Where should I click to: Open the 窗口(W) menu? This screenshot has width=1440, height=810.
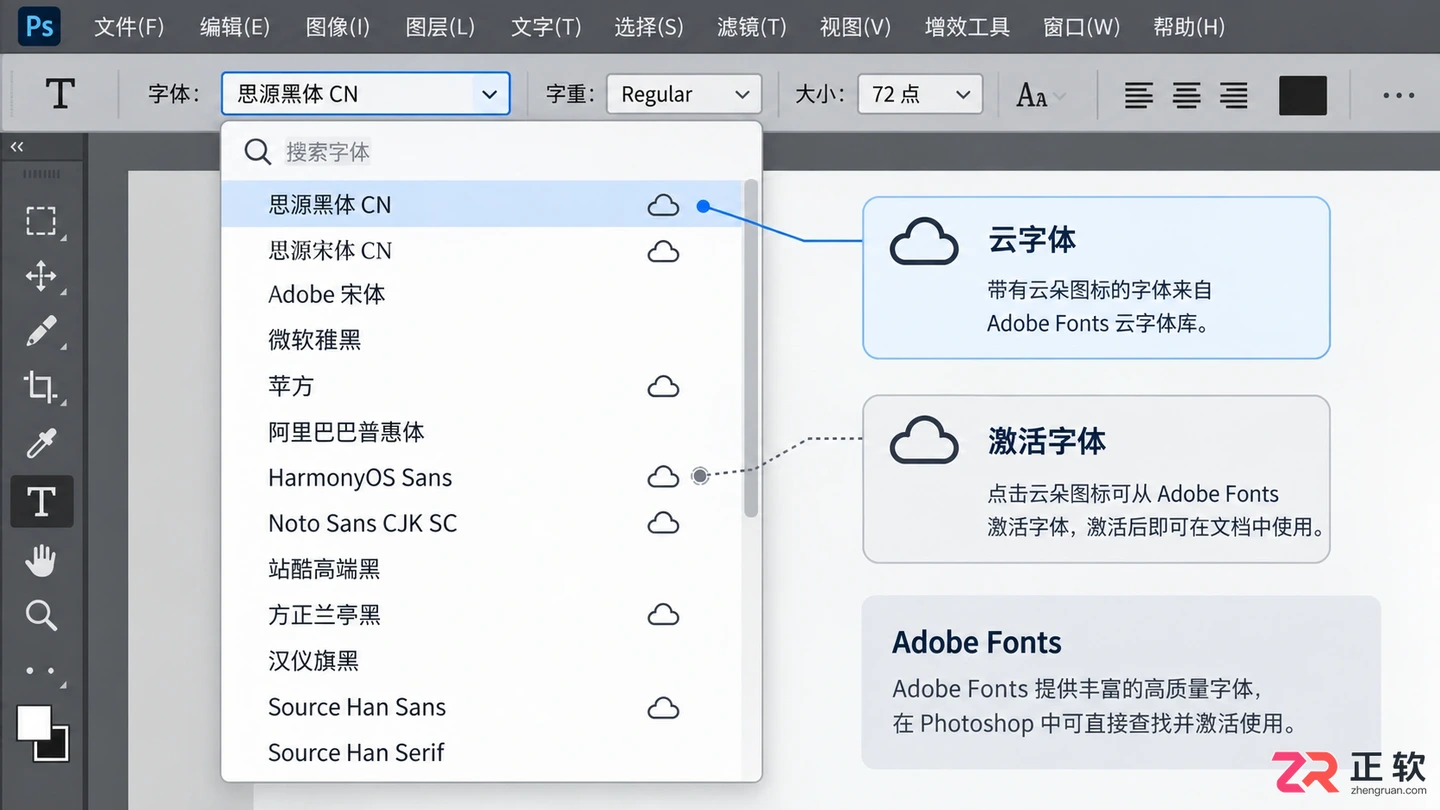click(1081, 27)
